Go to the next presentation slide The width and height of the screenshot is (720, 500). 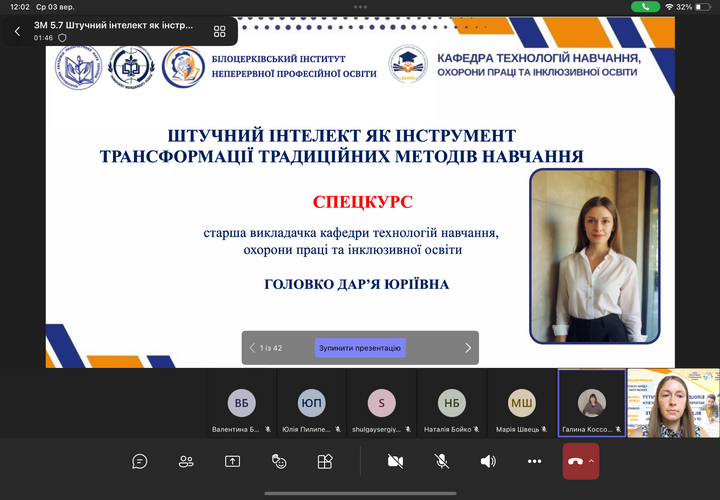[x=467, y=348]
